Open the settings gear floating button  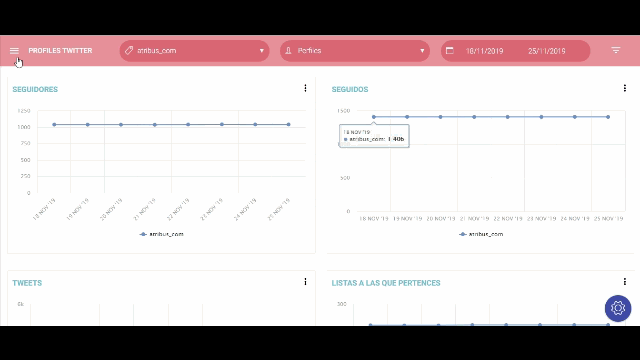(x=618, y=308)
